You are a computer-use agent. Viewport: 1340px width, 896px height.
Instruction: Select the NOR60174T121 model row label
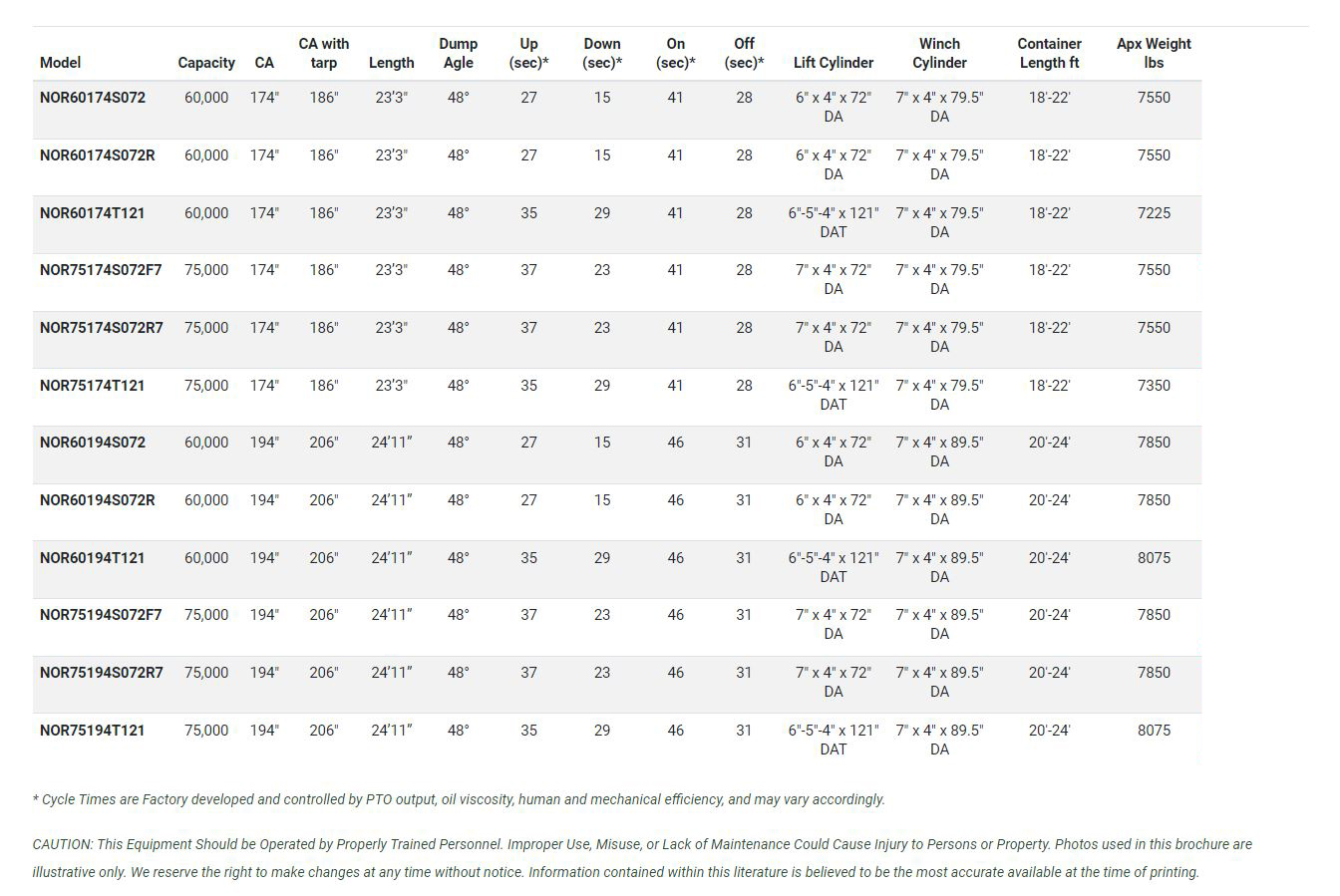tap(93, 213)
